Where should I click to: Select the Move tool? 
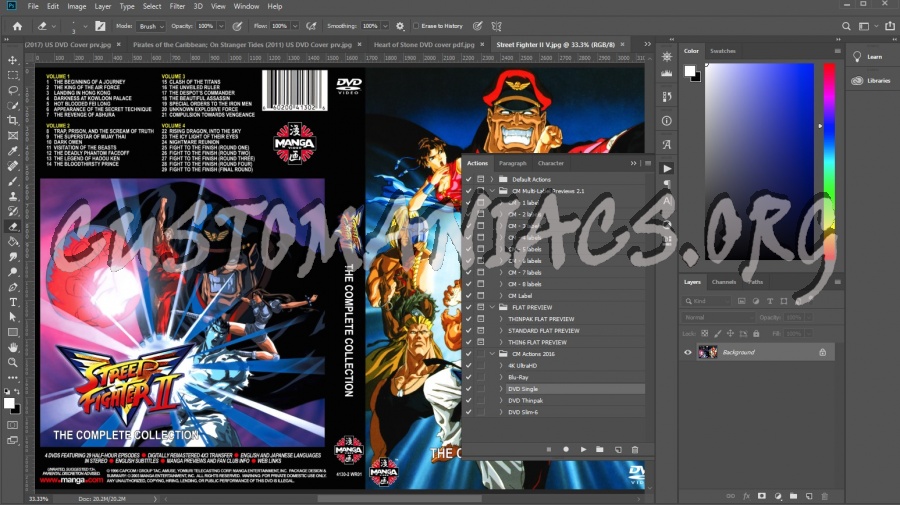point(13,60)
